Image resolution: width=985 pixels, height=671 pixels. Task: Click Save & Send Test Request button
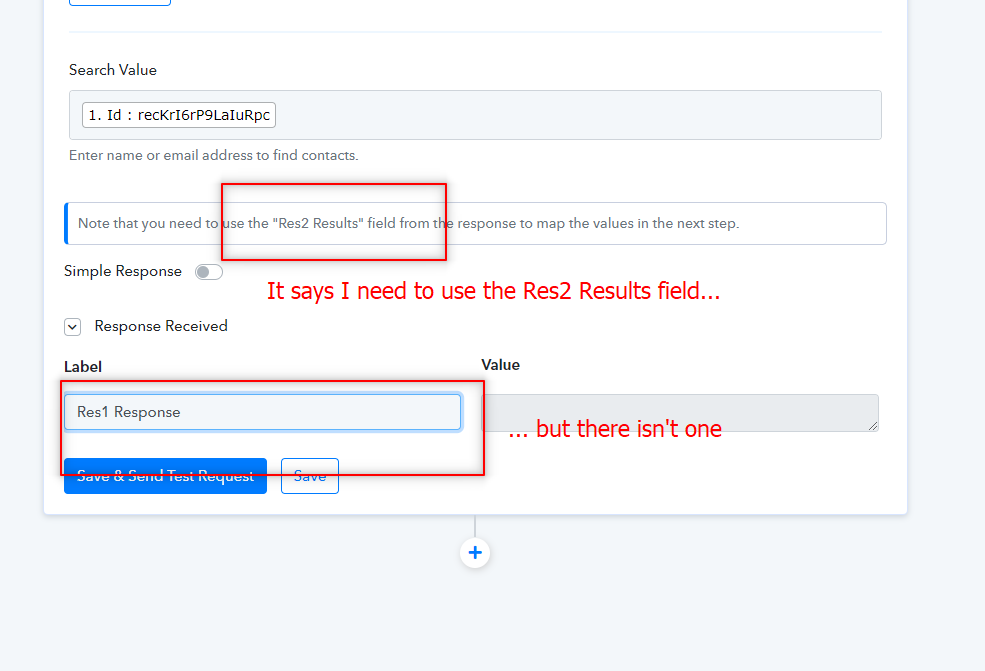click(x=165, y=476)
